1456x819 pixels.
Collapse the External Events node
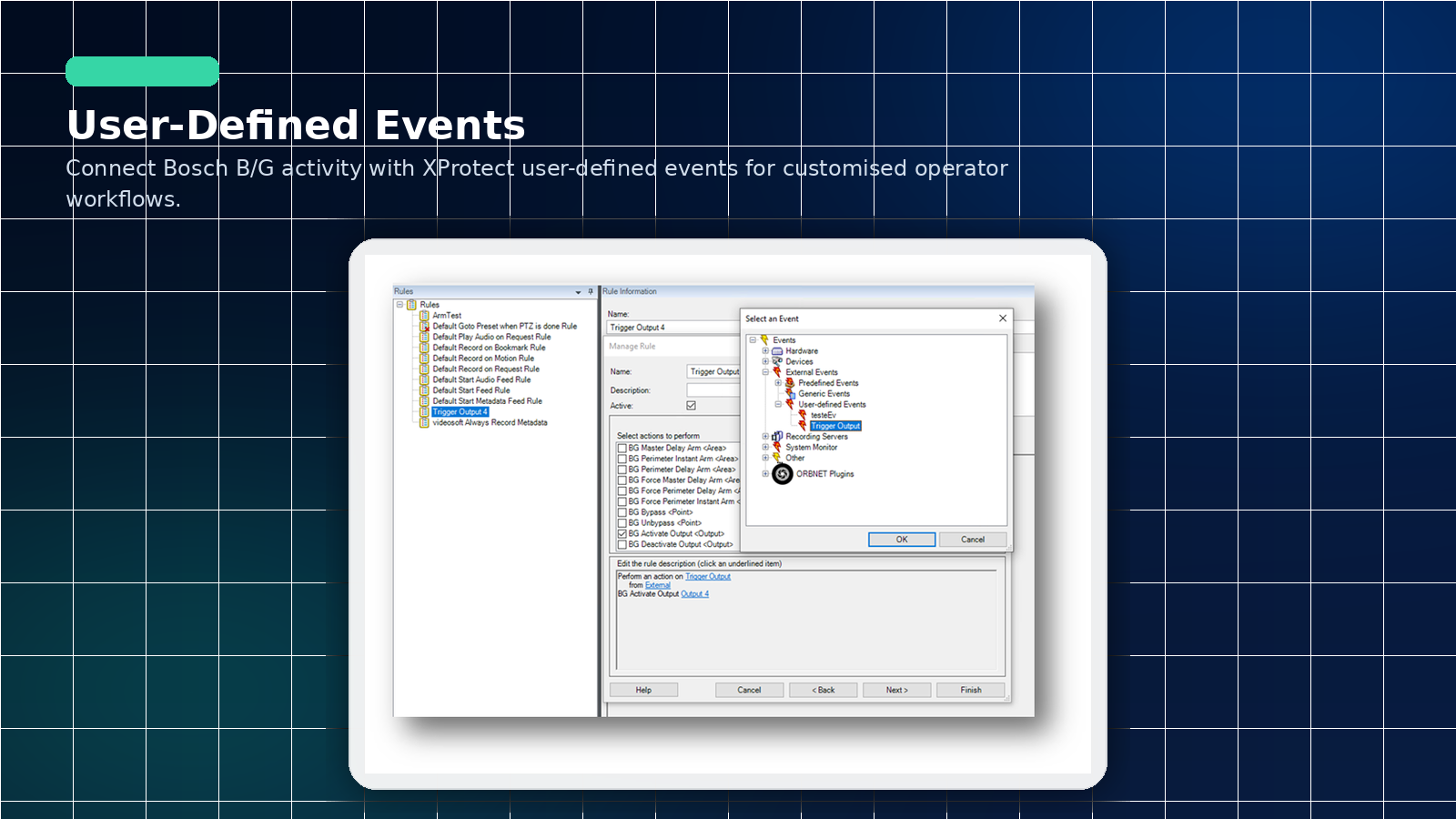[765, 372]
